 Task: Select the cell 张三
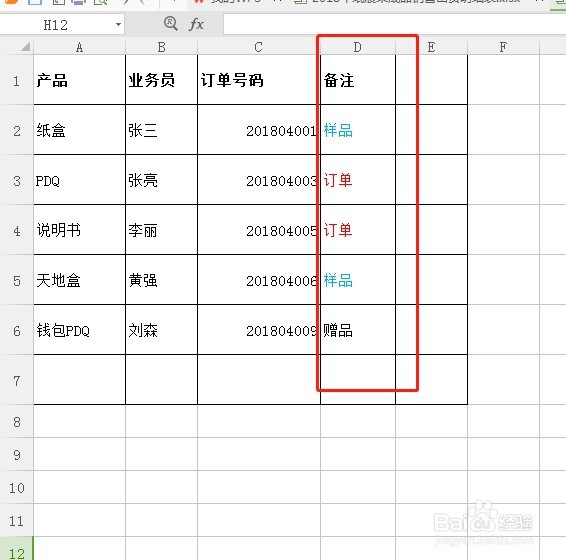(x=161, y=130)
